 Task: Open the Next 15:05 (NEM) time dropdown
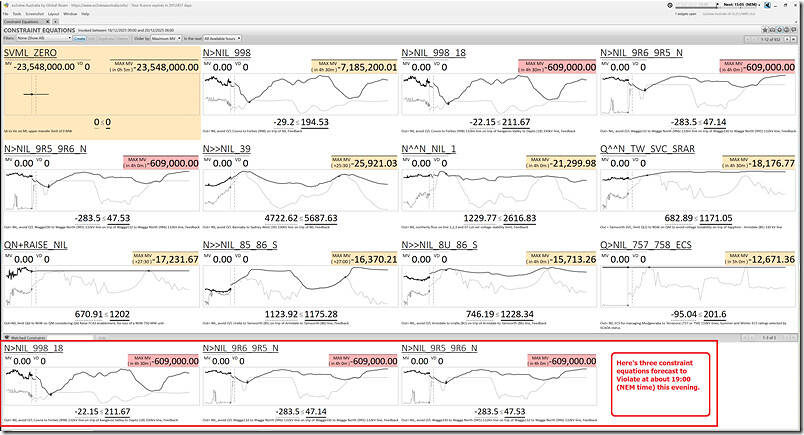pyautogui.click(x=742, y=5)
